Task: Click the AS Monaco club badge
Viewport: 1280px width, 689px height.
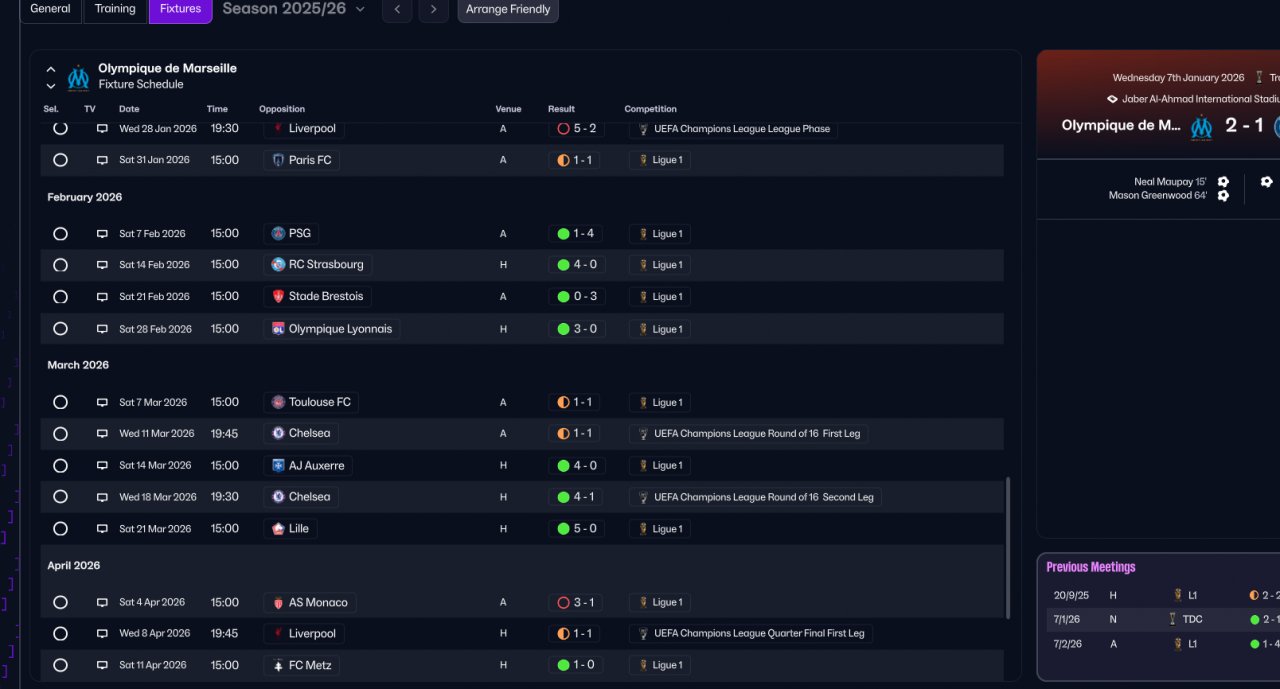Action: coord(278,603)
